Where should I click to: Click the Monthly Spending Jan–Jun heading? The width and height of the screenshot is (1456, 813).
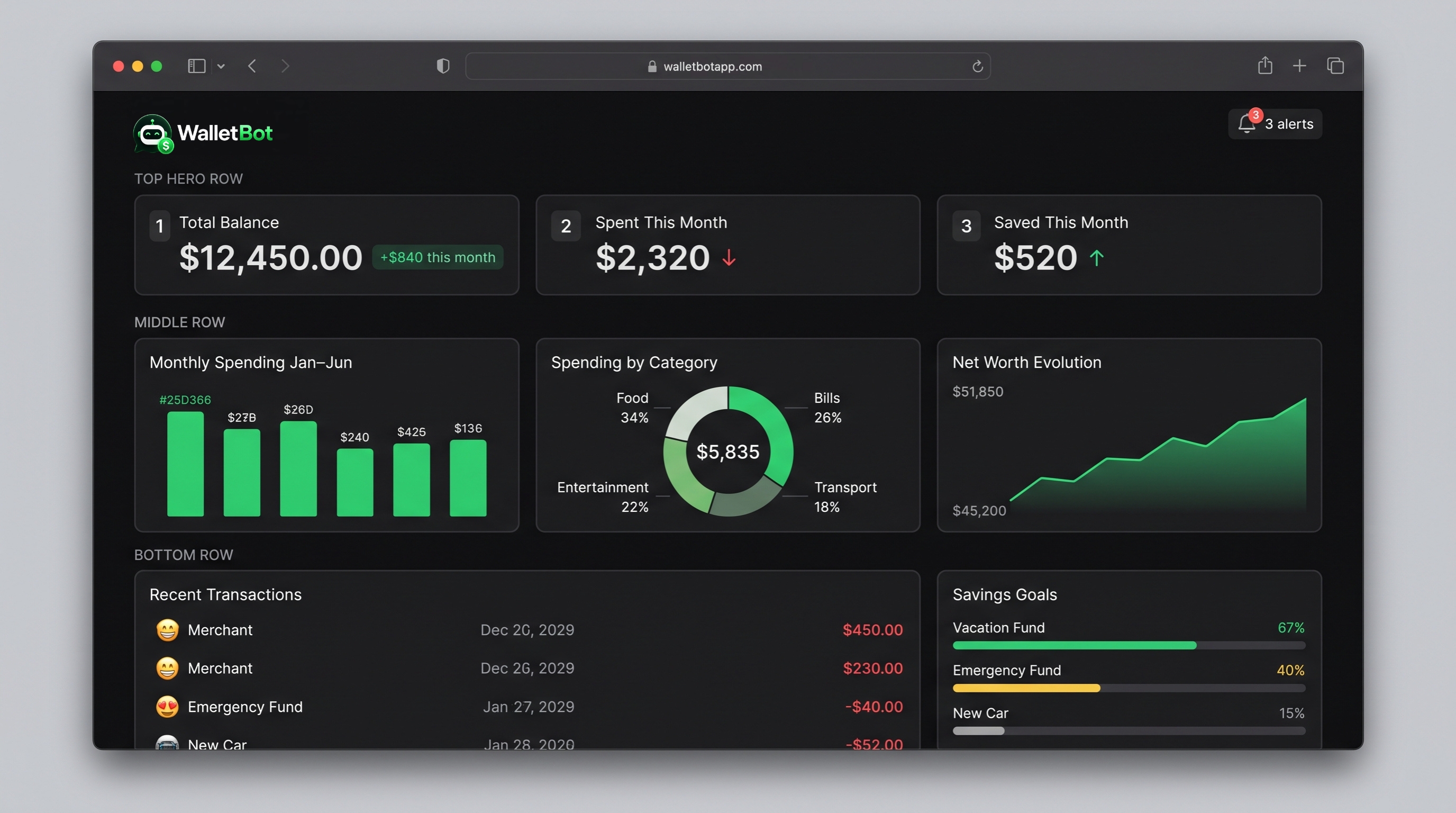(250, 363)
